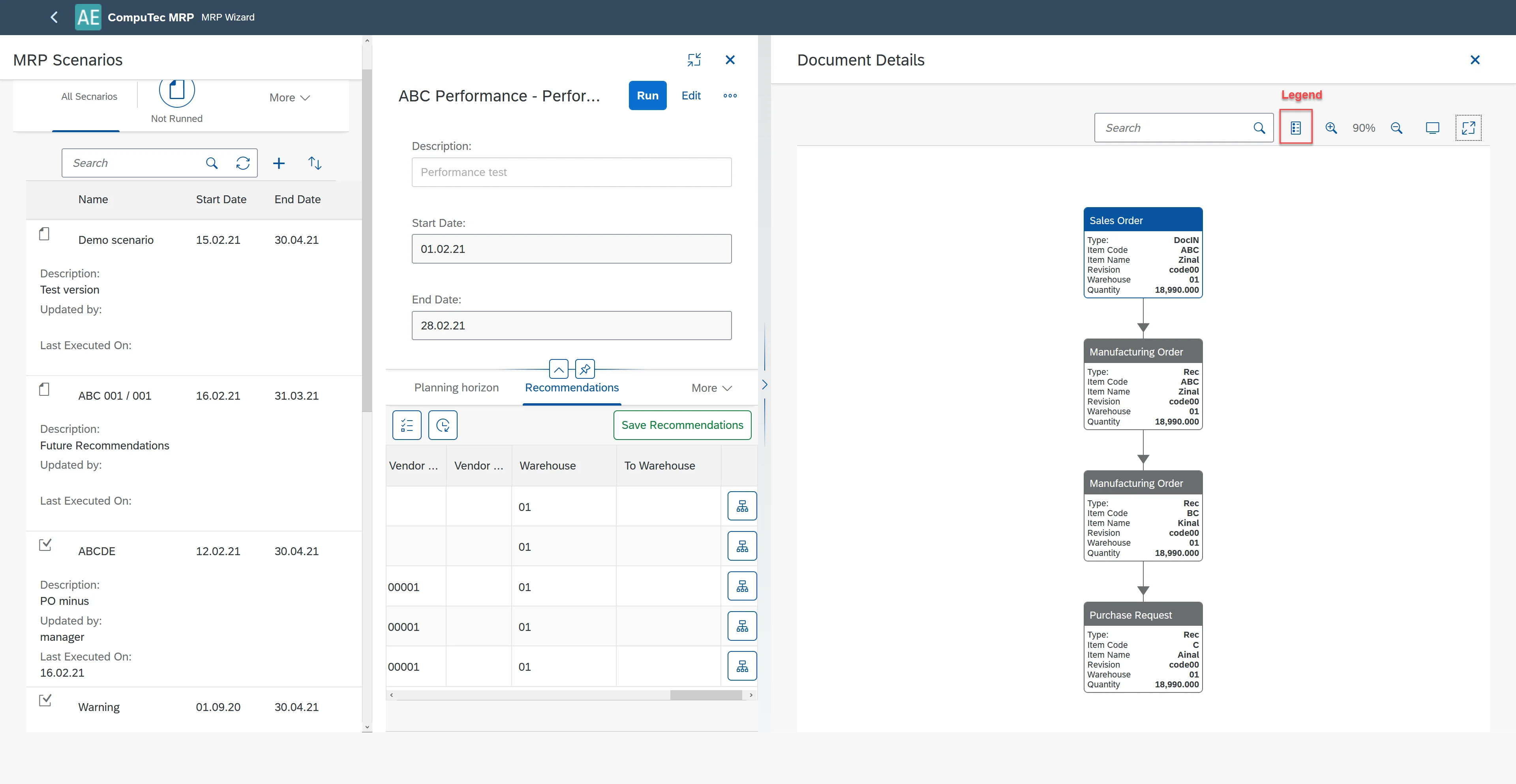Open pegging diagram for first recommendation row
This screenshot has height=784, width=1516.
741,506
